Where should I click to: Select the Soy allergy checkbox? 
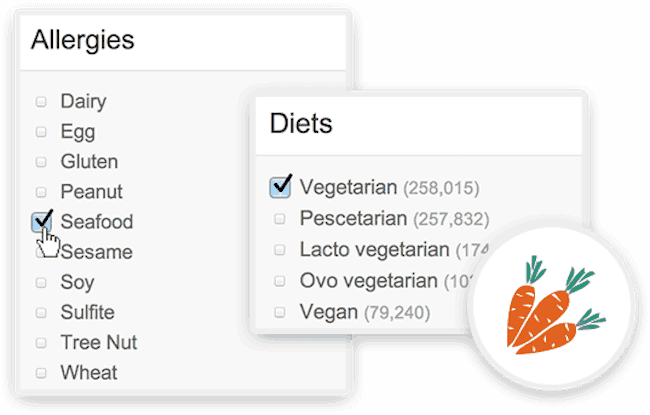pyautogui.click(x=41, y=282)
